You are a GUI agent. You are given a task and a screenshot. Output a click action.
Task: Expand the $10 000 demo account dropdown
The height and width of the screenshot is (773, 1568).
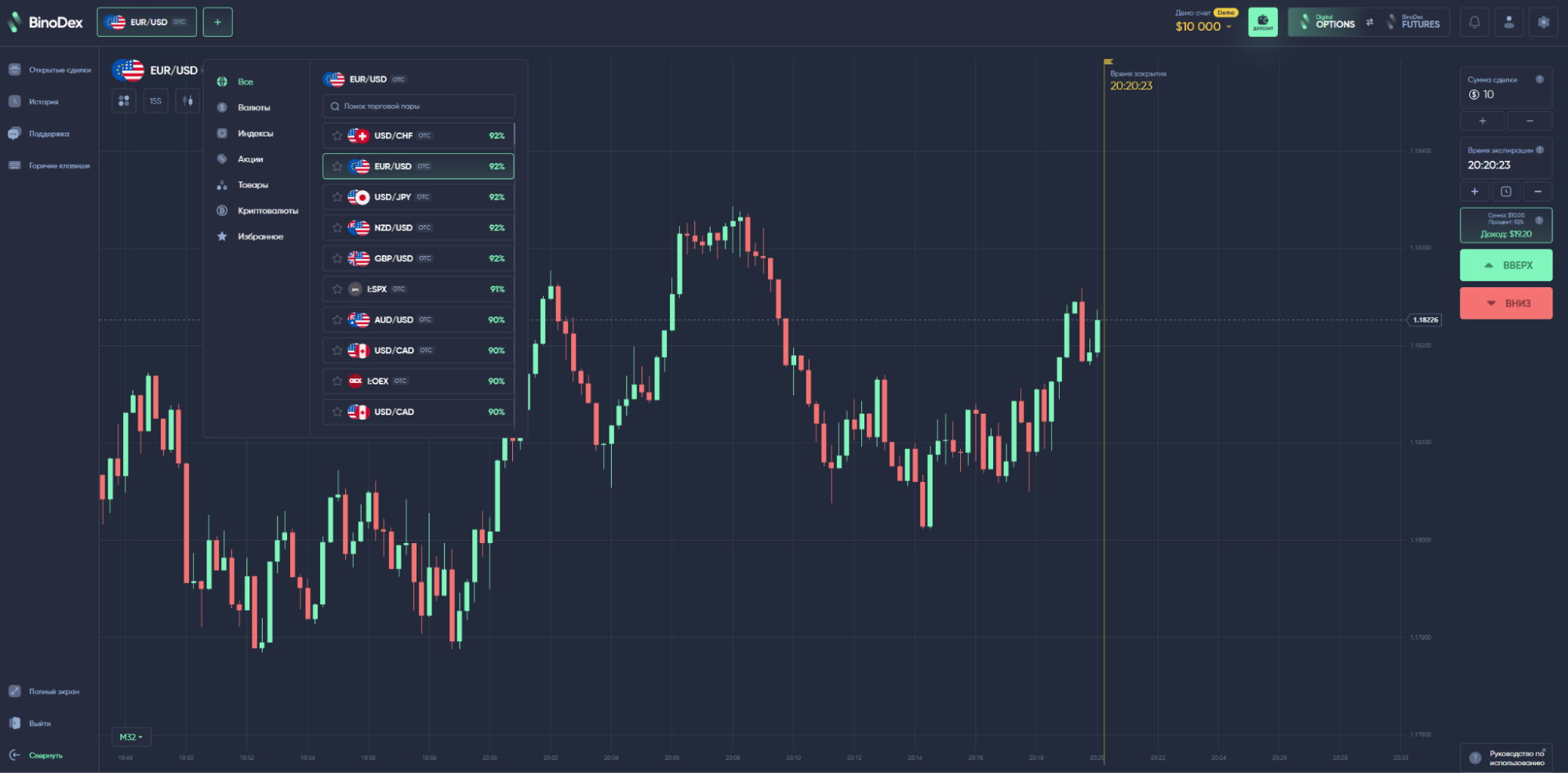(1202, 27)
